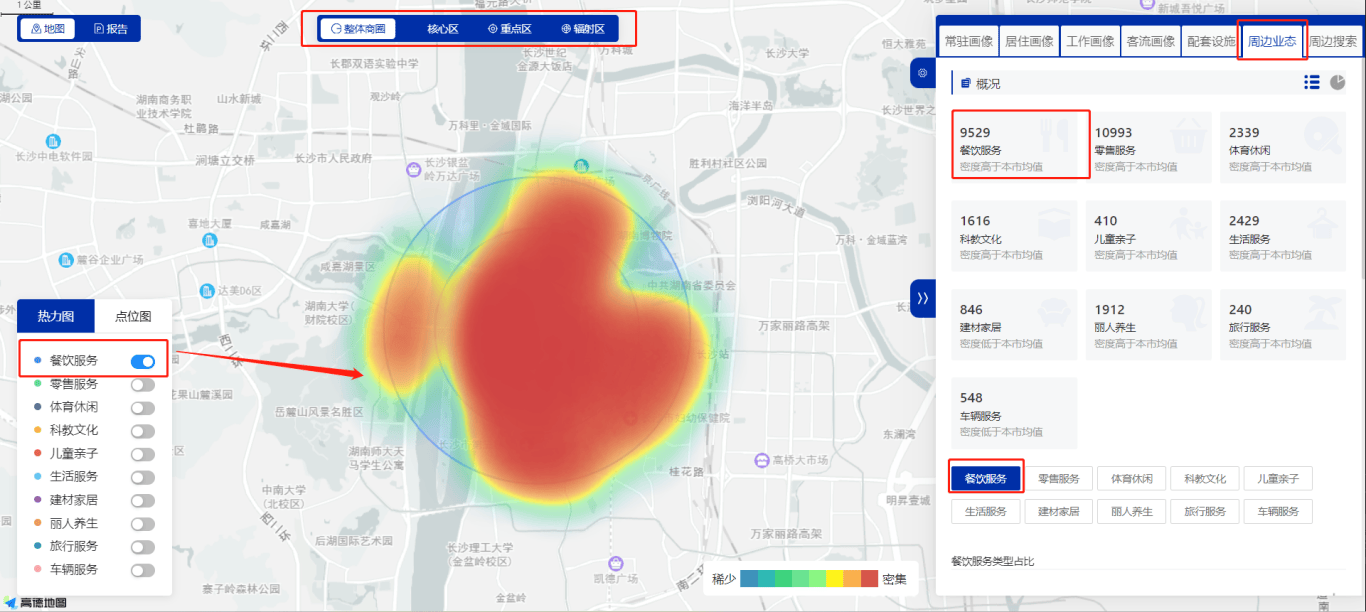Open the 报告 report view

tap(111, 29)
